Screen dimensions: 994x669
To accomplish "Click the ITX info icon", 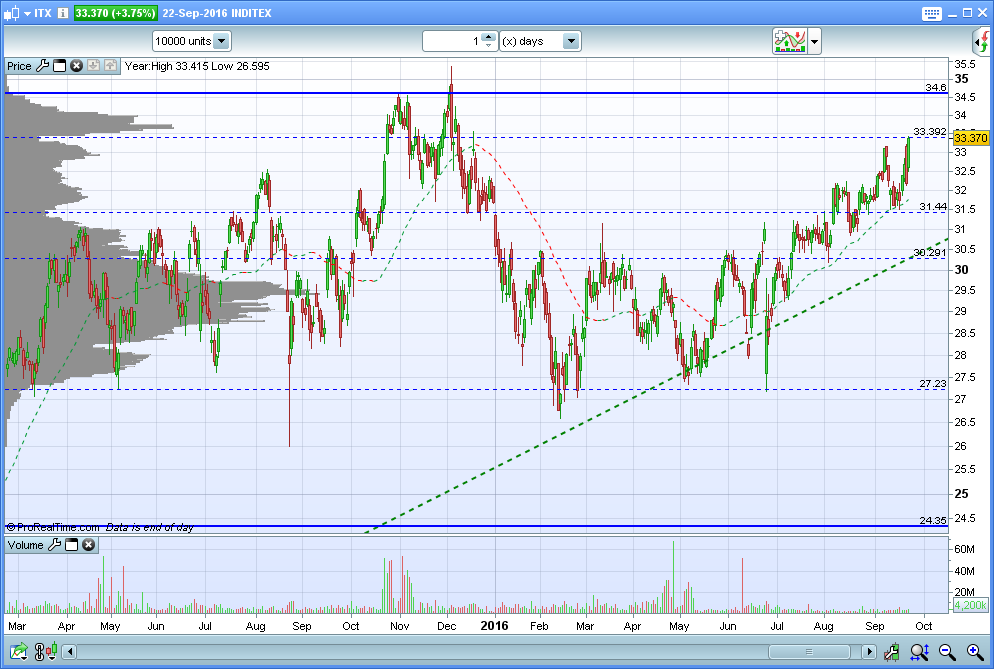I will [63, 13].
